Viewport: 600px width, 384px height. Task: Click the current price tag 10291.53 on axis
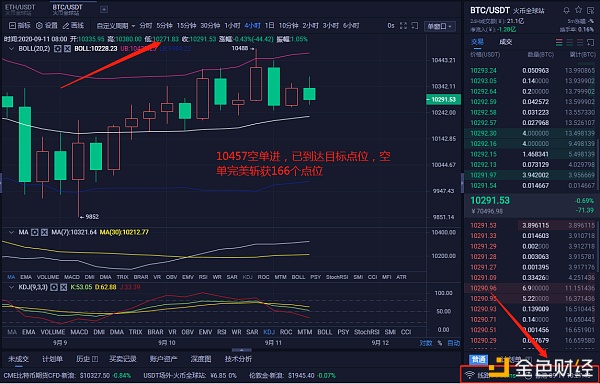coord(443,99)
